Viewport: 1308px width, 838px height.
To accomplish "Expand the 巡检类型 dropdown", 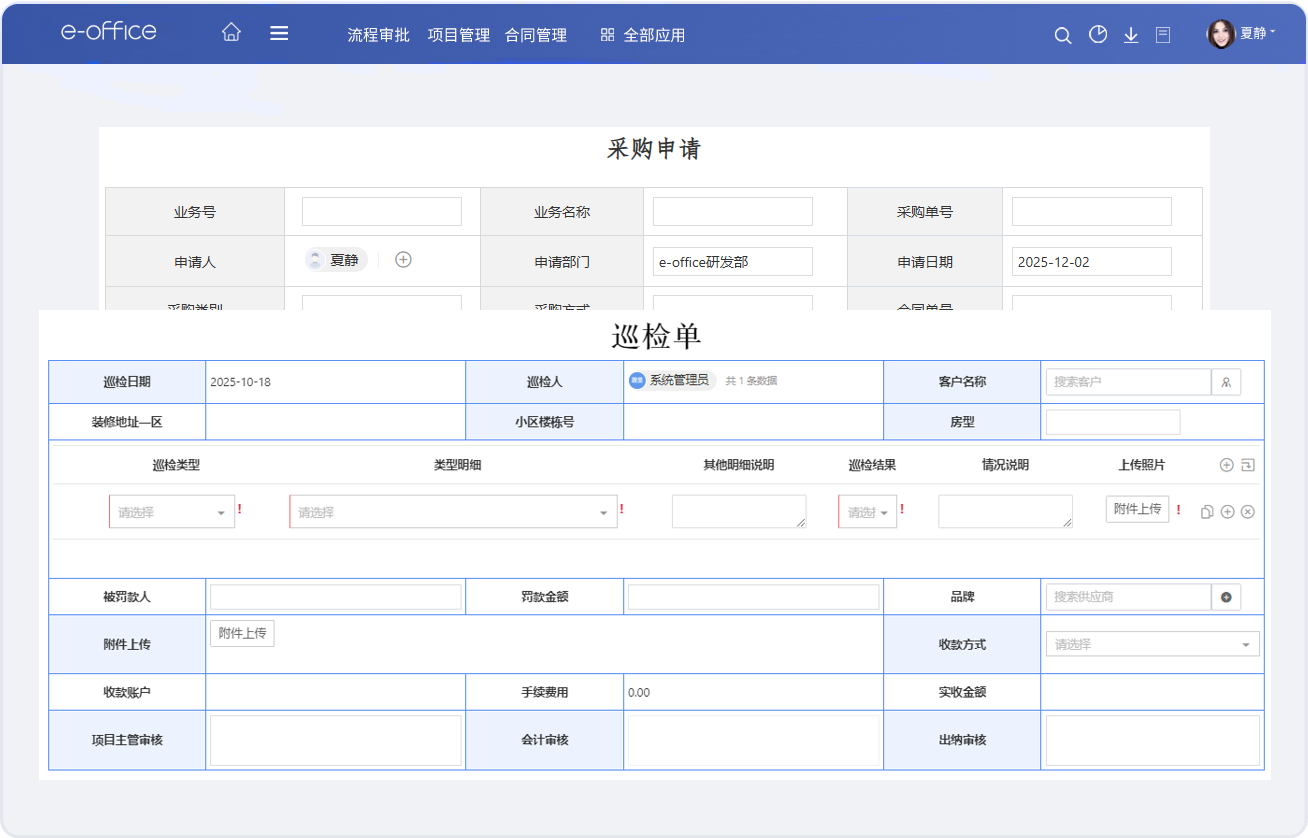I will 172,512.
